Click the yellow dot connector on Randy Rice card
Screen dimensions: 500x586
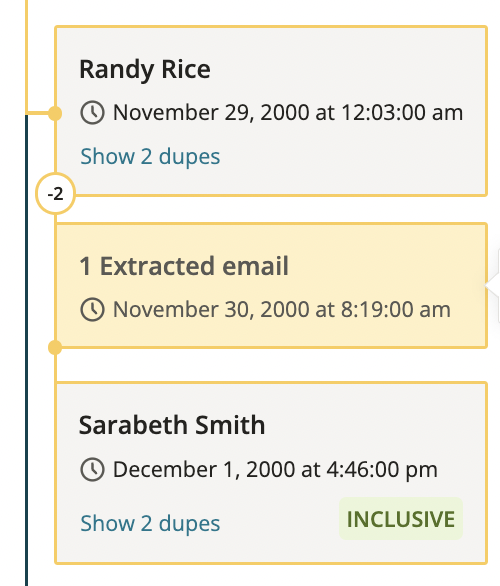click(x=55, y=113)
